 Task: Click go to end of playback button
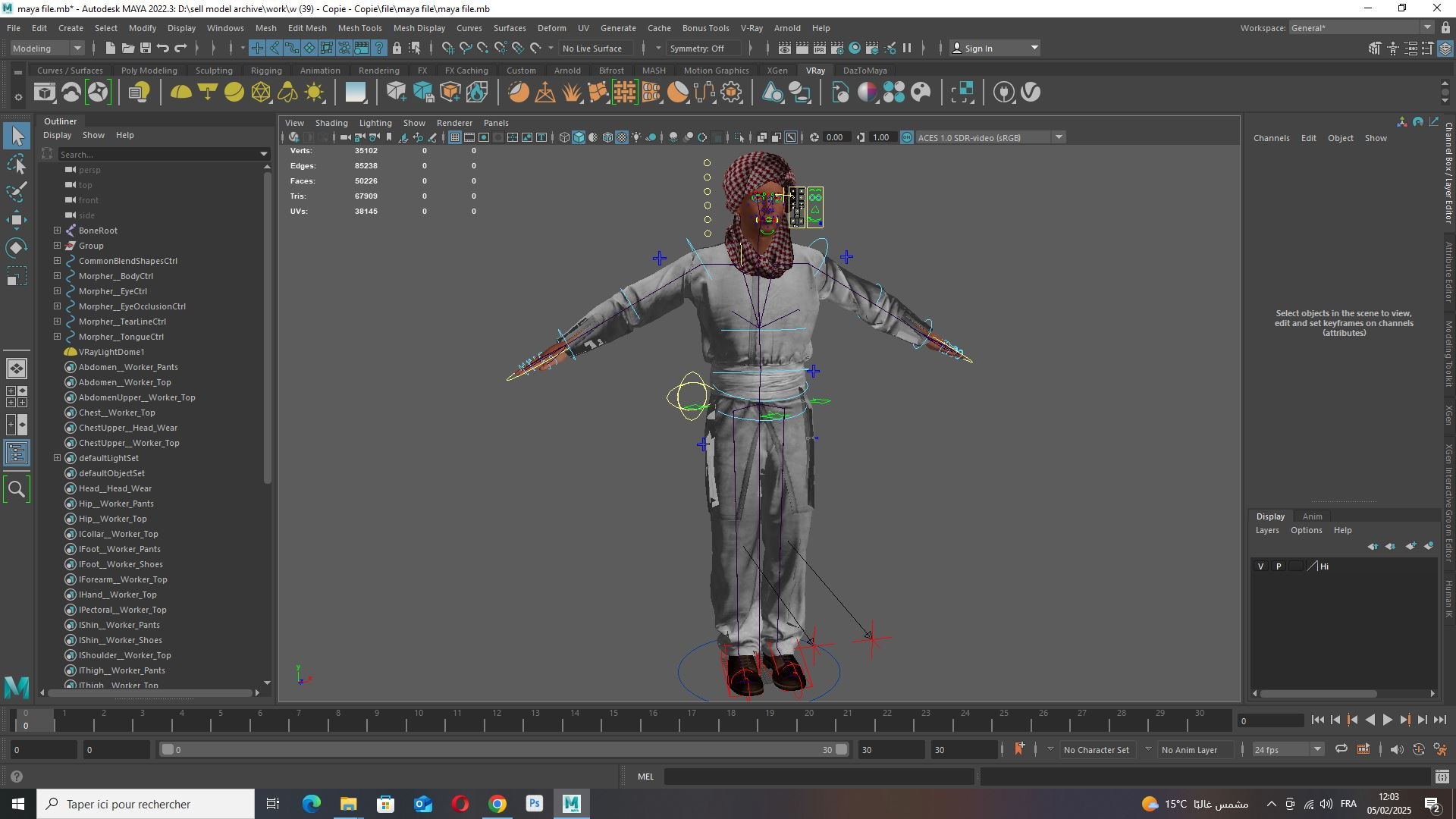[1440, 720]
